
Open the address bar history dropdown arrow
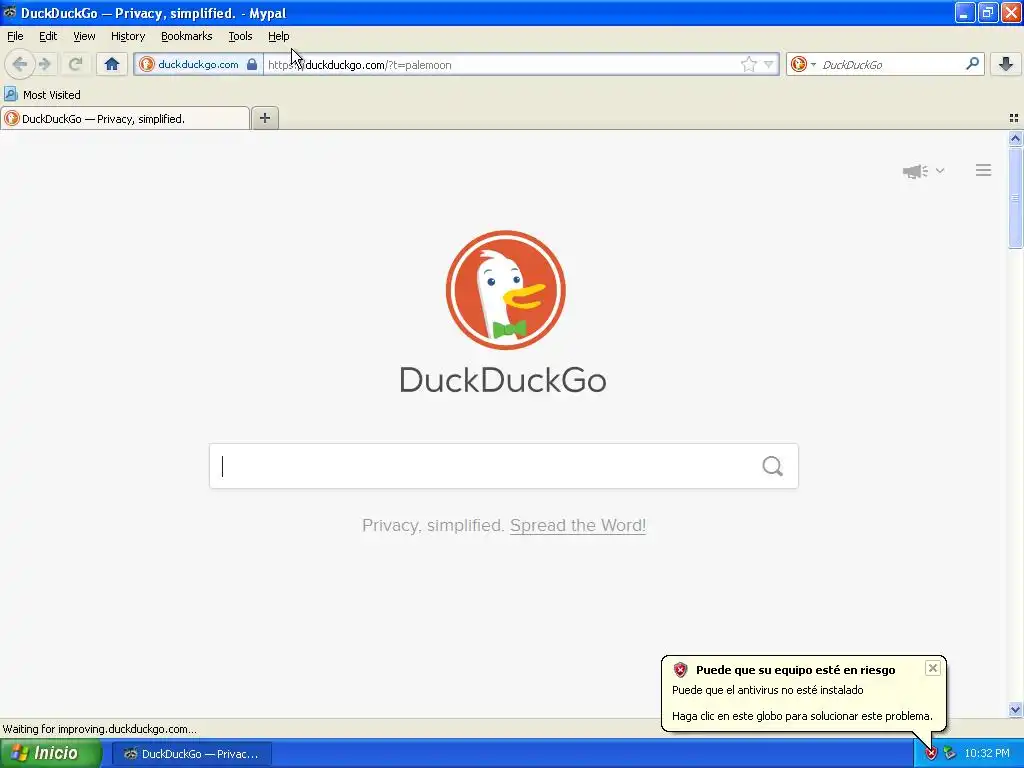pos(769,64)
